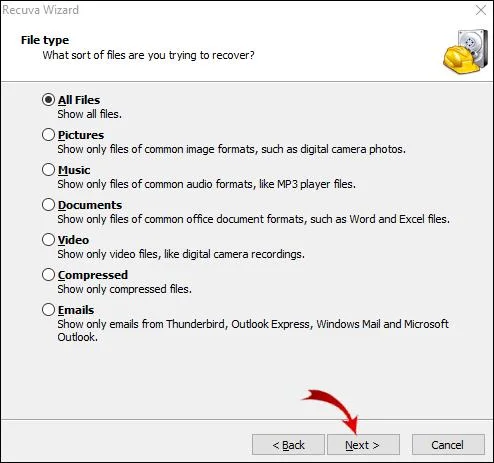Click the MP3 player files description text
Image resolution: width=494 pixels, height=463 pixels.
click(x=206, y=184)
